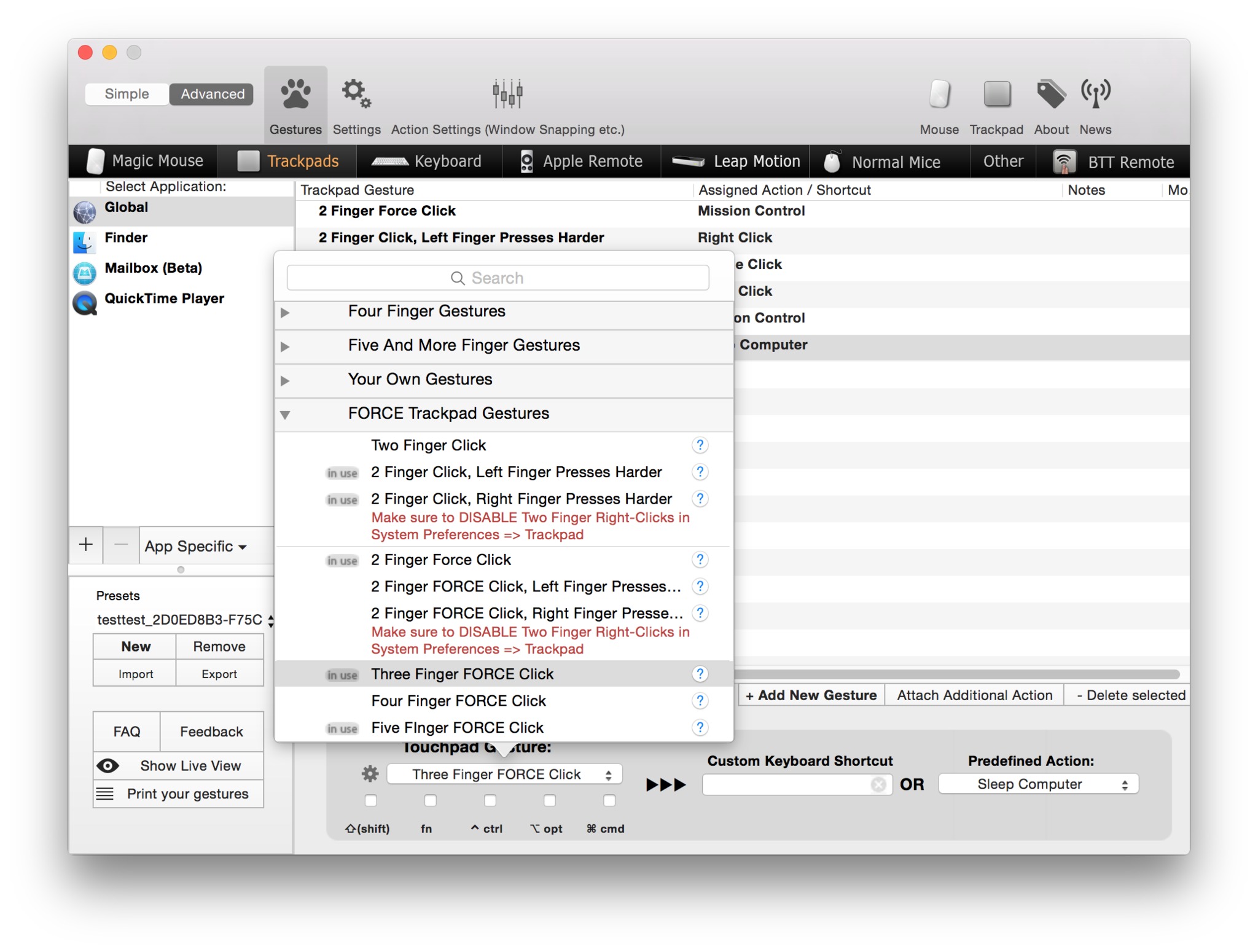1258x952 pixels.
Task: Open the Sleep Computer predefined action dropdown
Action: 1038,784
